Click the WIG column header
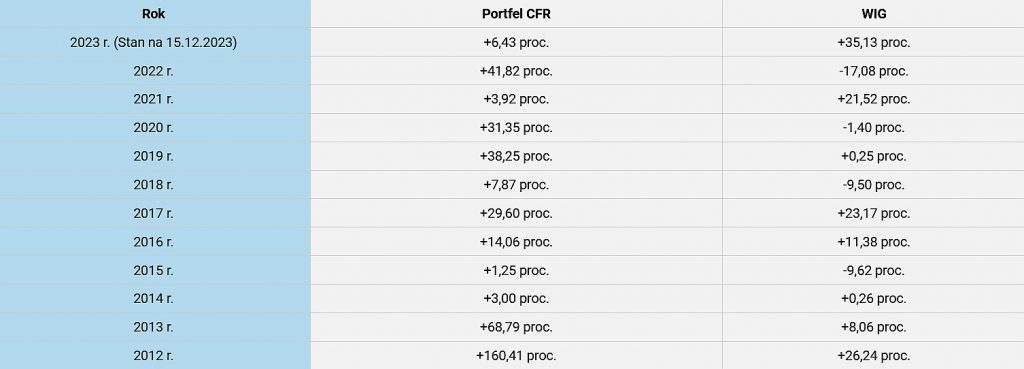Viewport: 1024px width, 369px height. (x=873, y=14)
